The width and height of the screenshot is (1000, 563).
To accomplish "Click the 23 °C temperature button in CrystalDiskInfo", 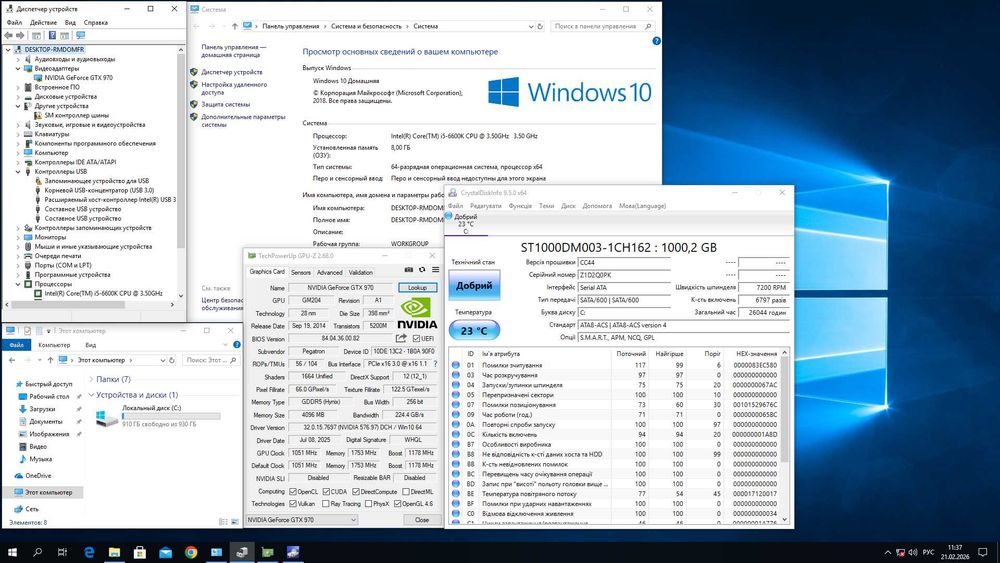I will (x=474, y=330).
